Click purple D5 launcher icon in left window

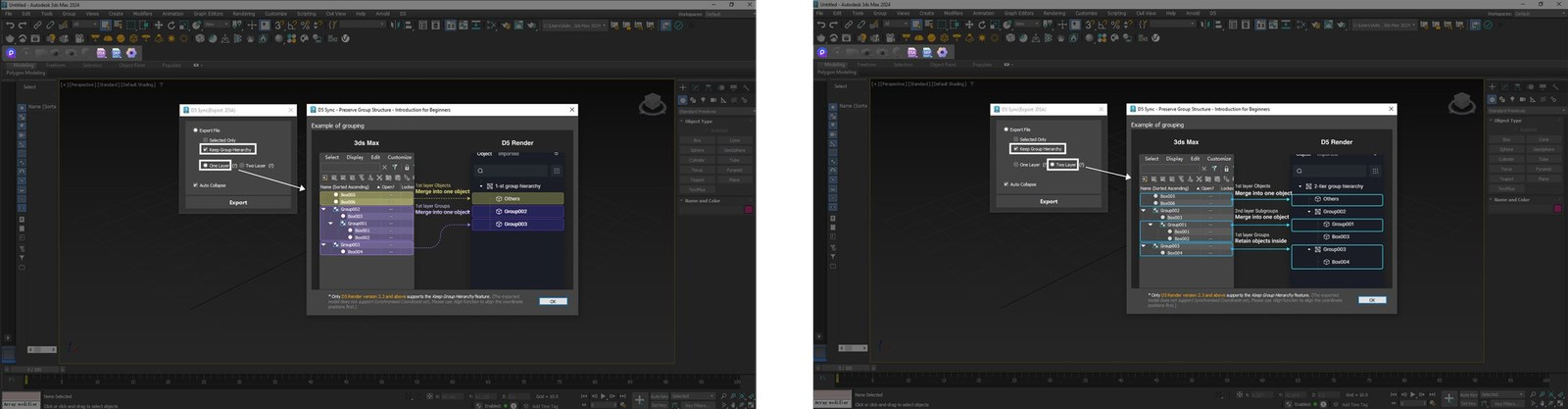pyautogui.click(x=11, y=52)
